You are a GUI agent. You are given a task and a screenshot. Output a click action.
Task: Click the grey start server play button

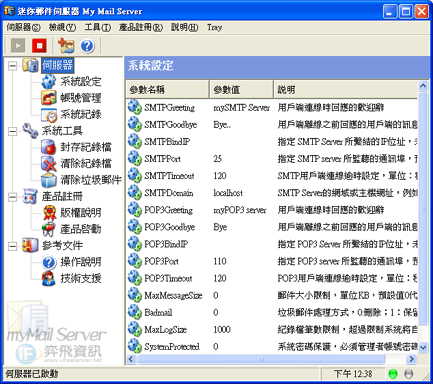[18, 46]
